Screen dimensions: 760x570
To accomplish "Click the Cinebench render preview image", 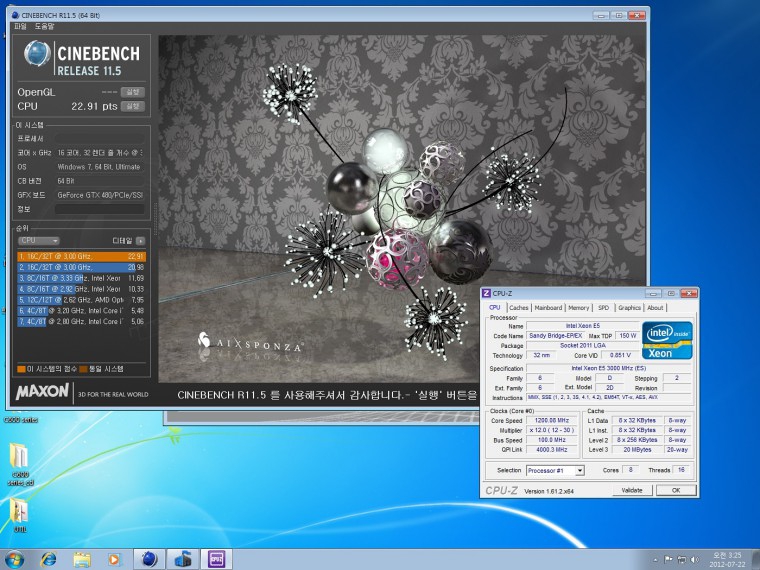I will point(402,208).
